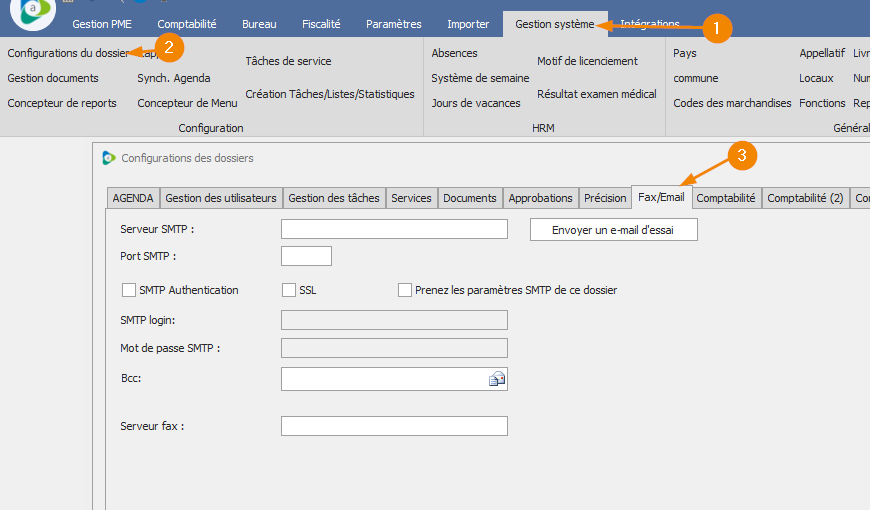The image size is (870, 510).
Task: Open the Gestion PME ribbon tab
Action: click(102, 24)
